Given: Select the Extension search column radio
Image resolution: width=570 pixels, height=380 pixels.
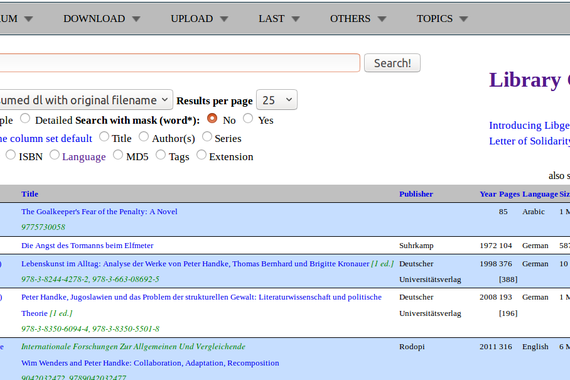Looking at the screenshot, I should tap(201, 155).
